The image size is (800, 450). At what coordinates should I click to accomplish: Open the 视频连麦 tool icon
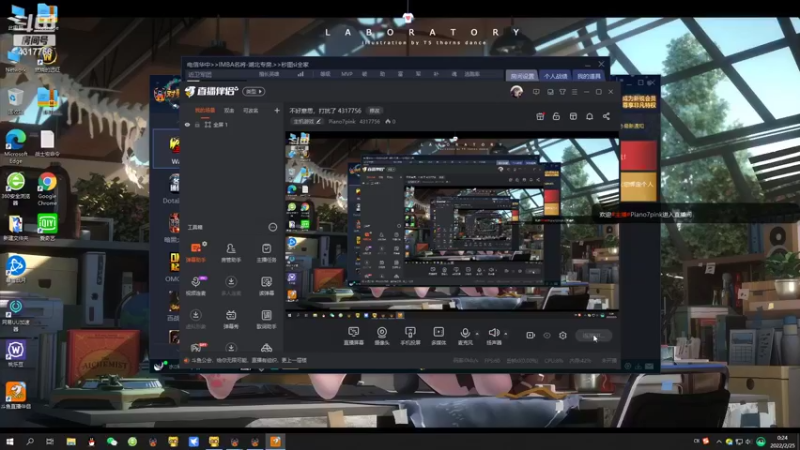pyautogui.click(x=196, y=286)
